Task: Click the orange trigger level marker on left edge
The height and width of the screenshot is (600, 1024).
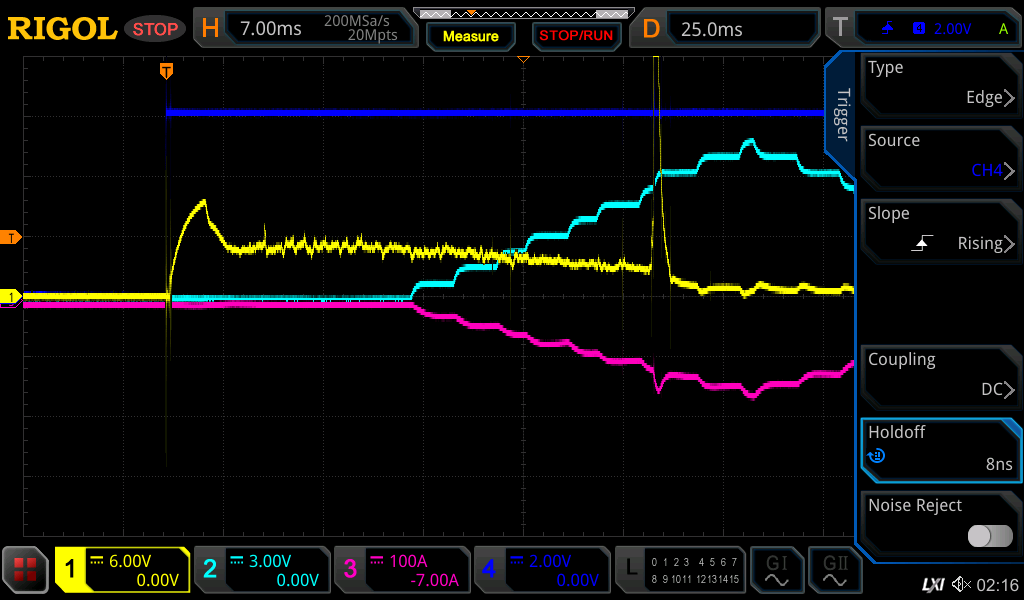Action: (11, 237)
